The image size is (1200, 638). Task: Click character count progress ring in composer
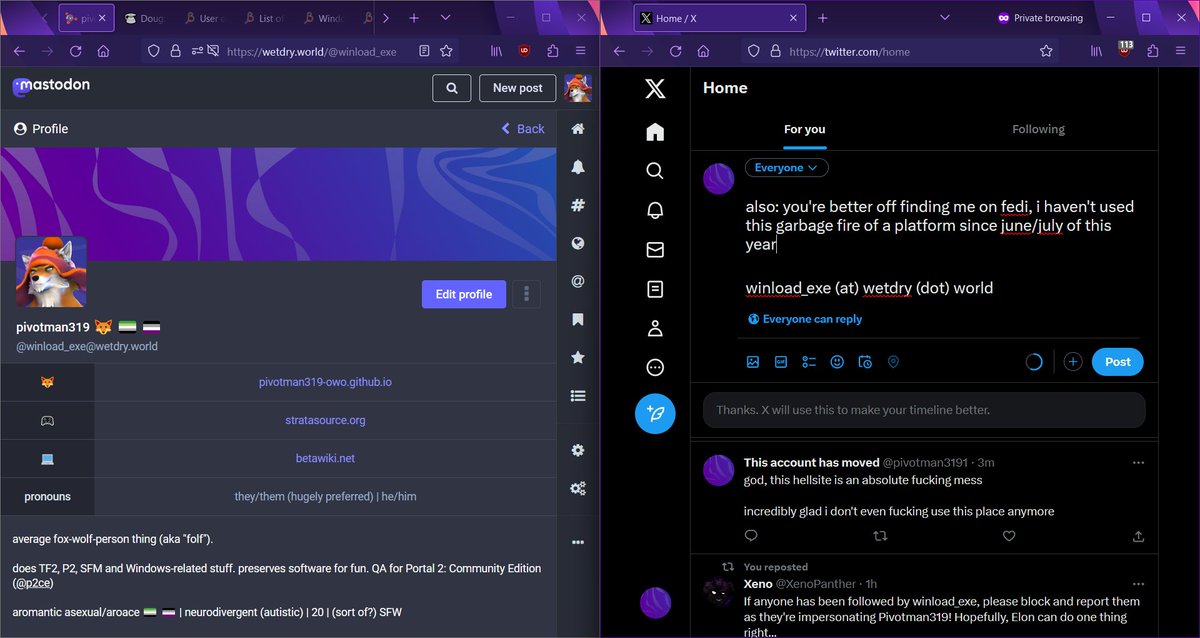1034,362
